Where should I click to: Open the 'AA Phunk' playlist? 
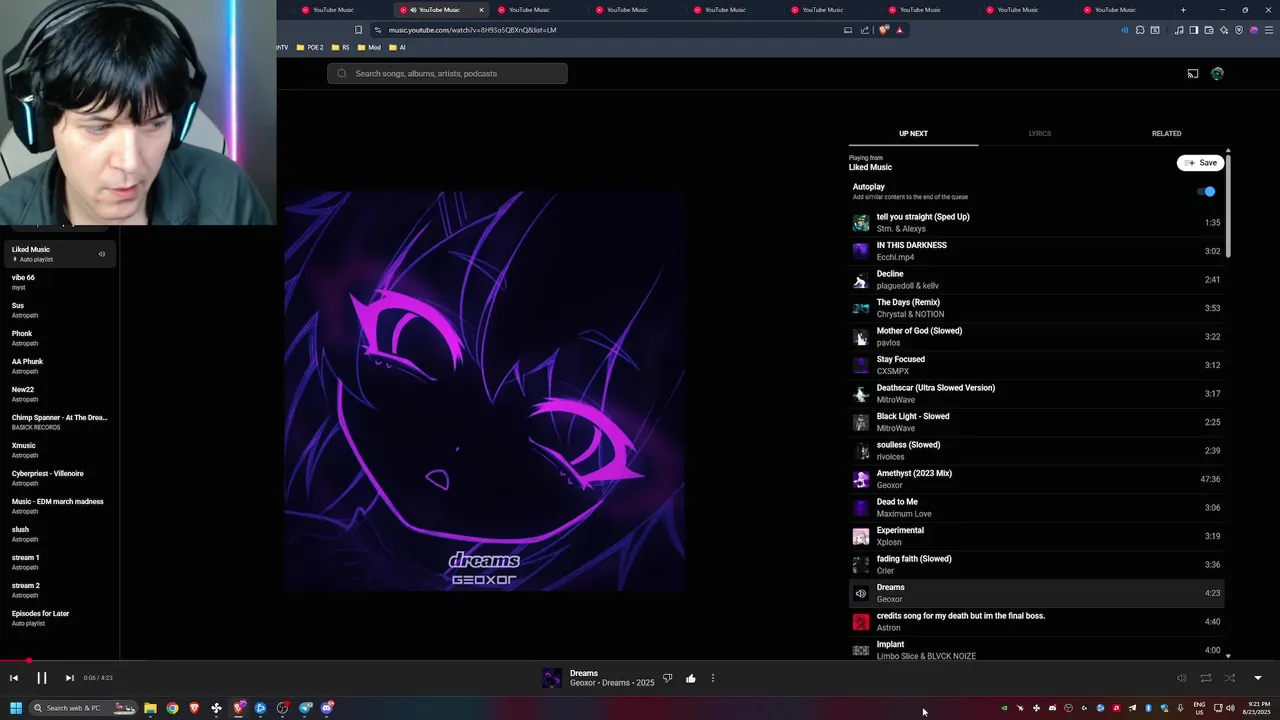pyautogui.click(x=60, y=366)
